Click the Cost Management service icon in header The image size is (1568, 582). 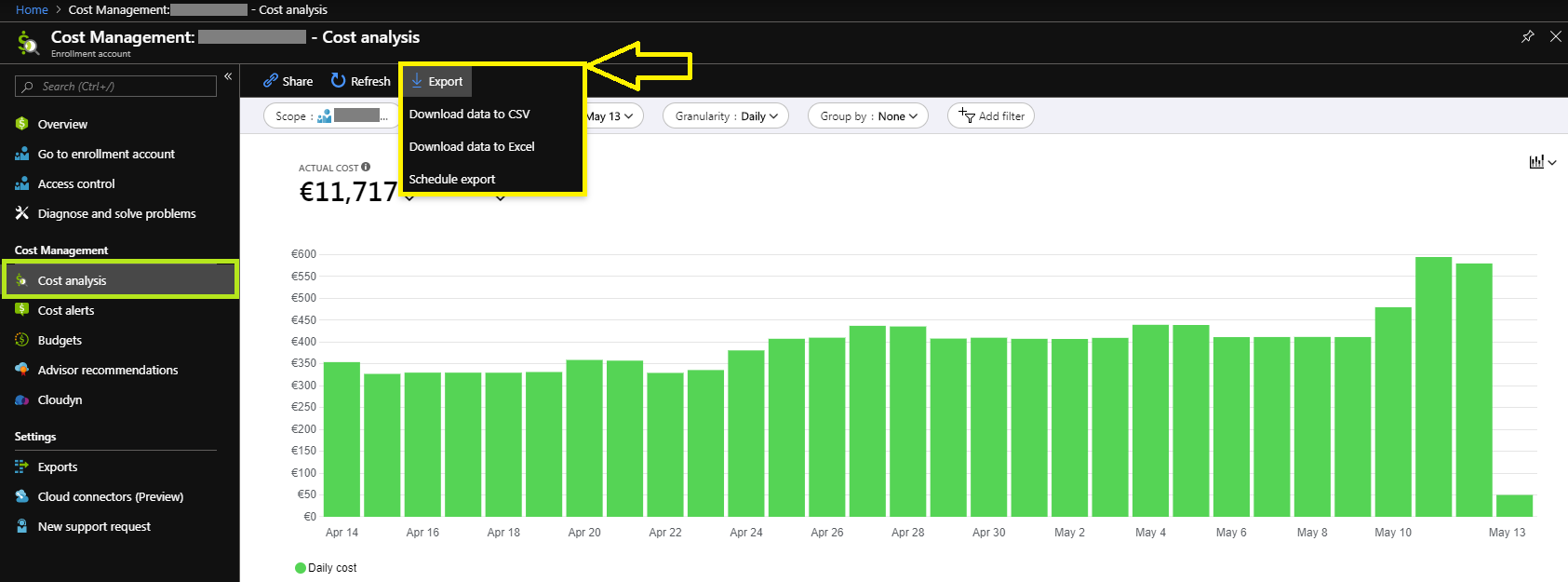pos(28,43)
